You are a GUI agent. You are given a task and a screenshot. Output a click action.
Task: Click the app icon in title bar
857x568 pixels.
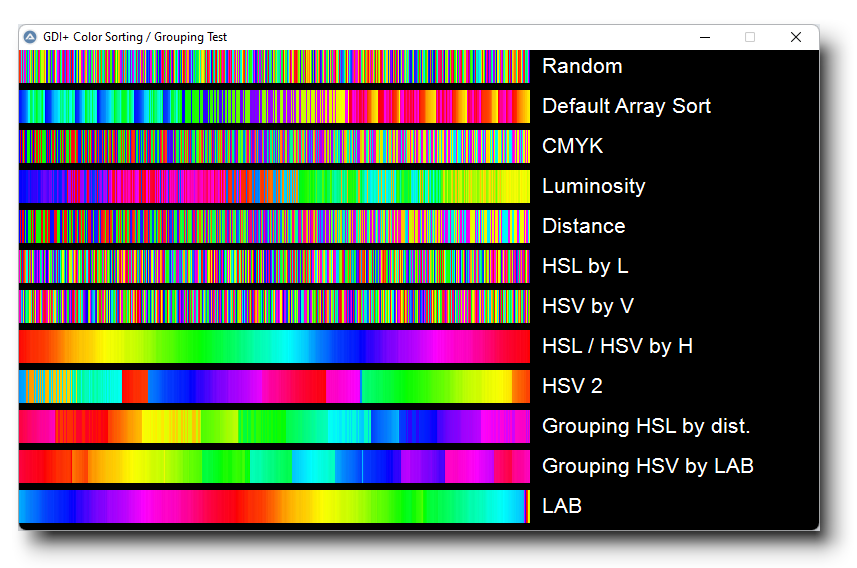point(30,37)
